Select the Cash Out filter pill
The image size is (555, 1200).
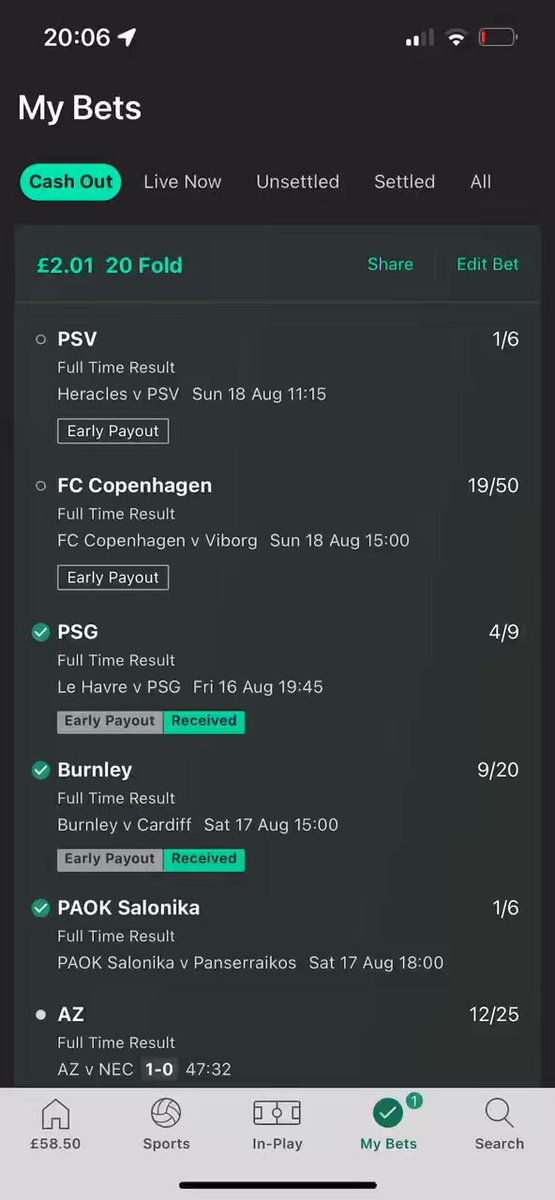71,182
